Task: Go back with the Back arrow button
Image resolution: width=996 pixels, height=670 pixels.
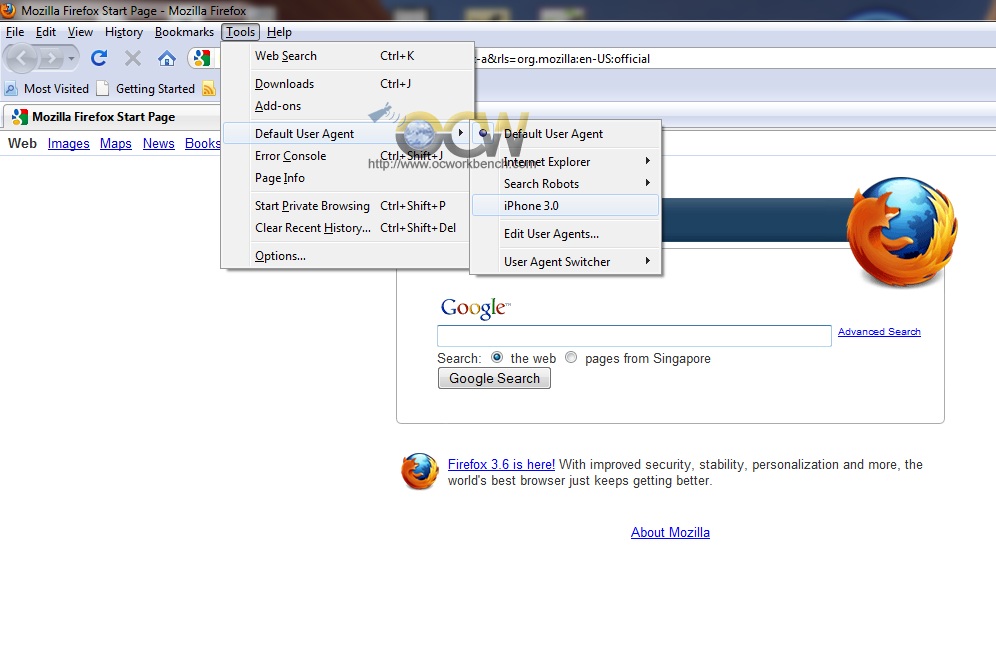Action: click(22, 58)
